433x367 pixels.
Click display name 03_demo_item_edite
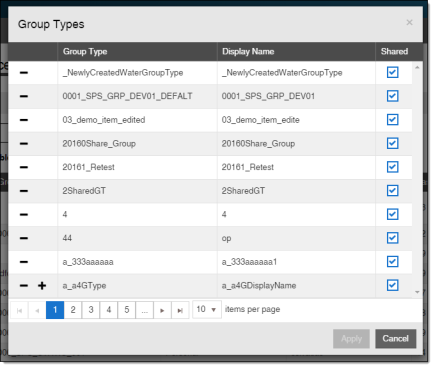(x=296, y=120)
